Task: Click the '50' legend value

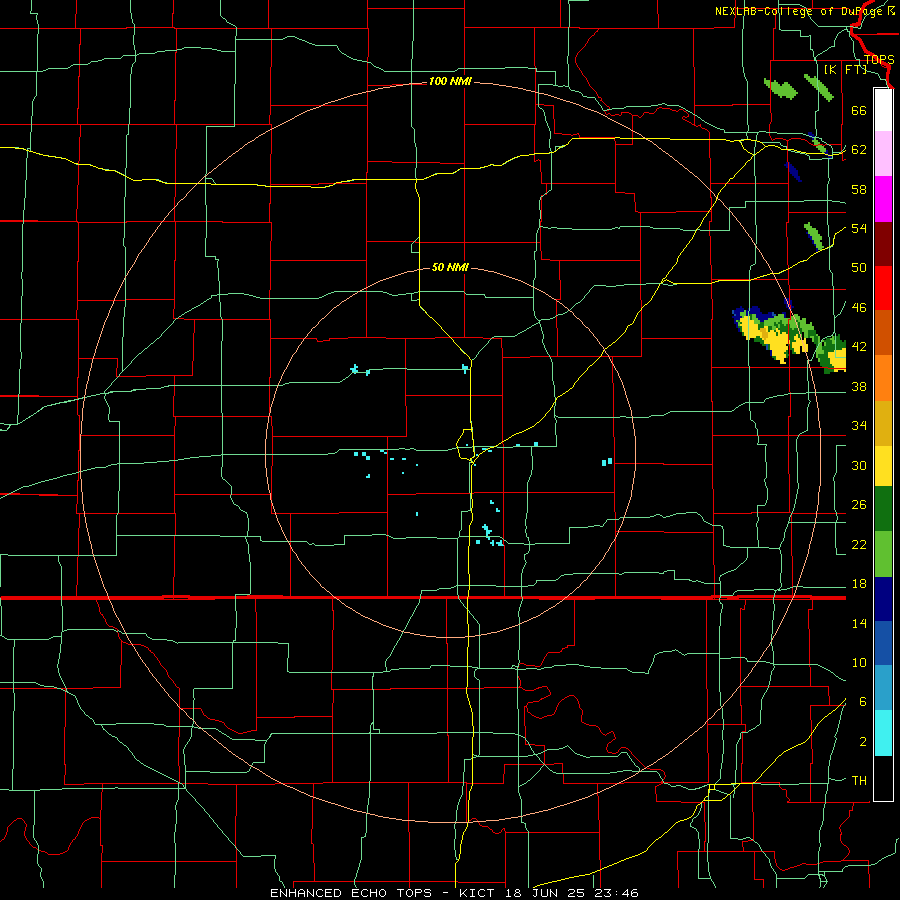Action: [859, 268]
